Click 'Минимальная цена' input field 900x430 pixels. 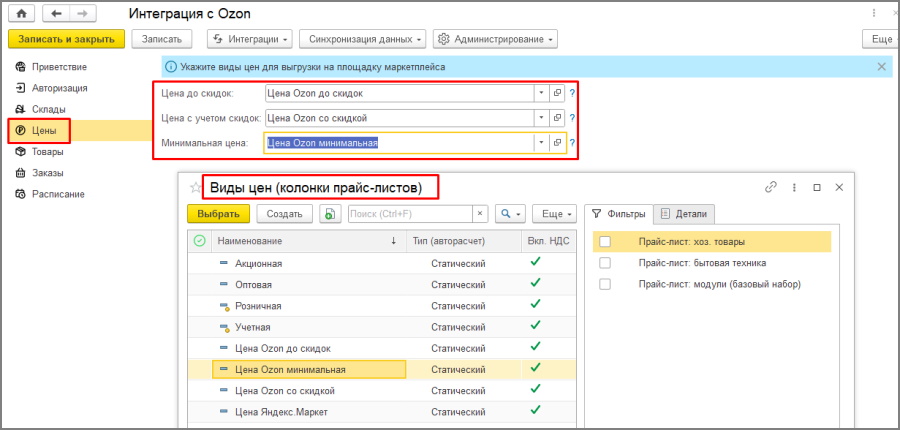click(x=399, y=143)
